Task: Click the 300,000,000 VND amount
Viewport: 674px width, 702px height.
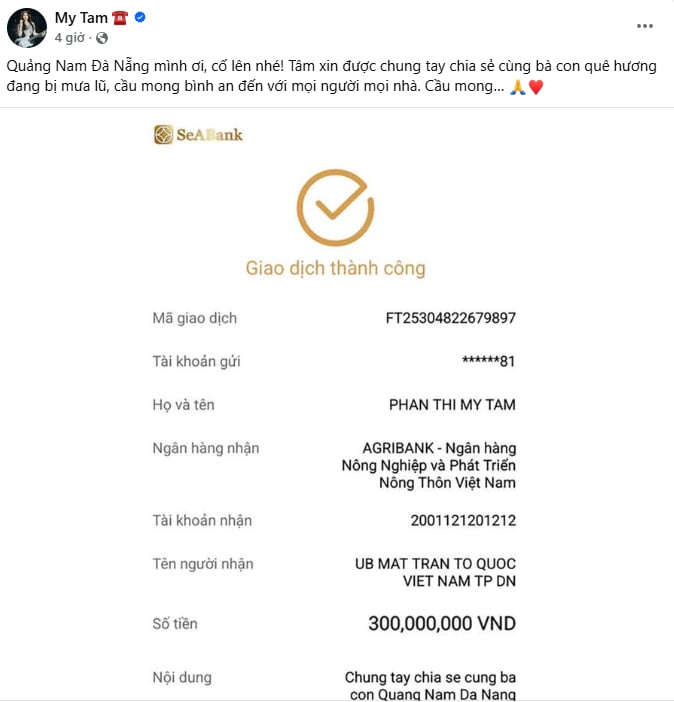Action: [x=442, y=624]
